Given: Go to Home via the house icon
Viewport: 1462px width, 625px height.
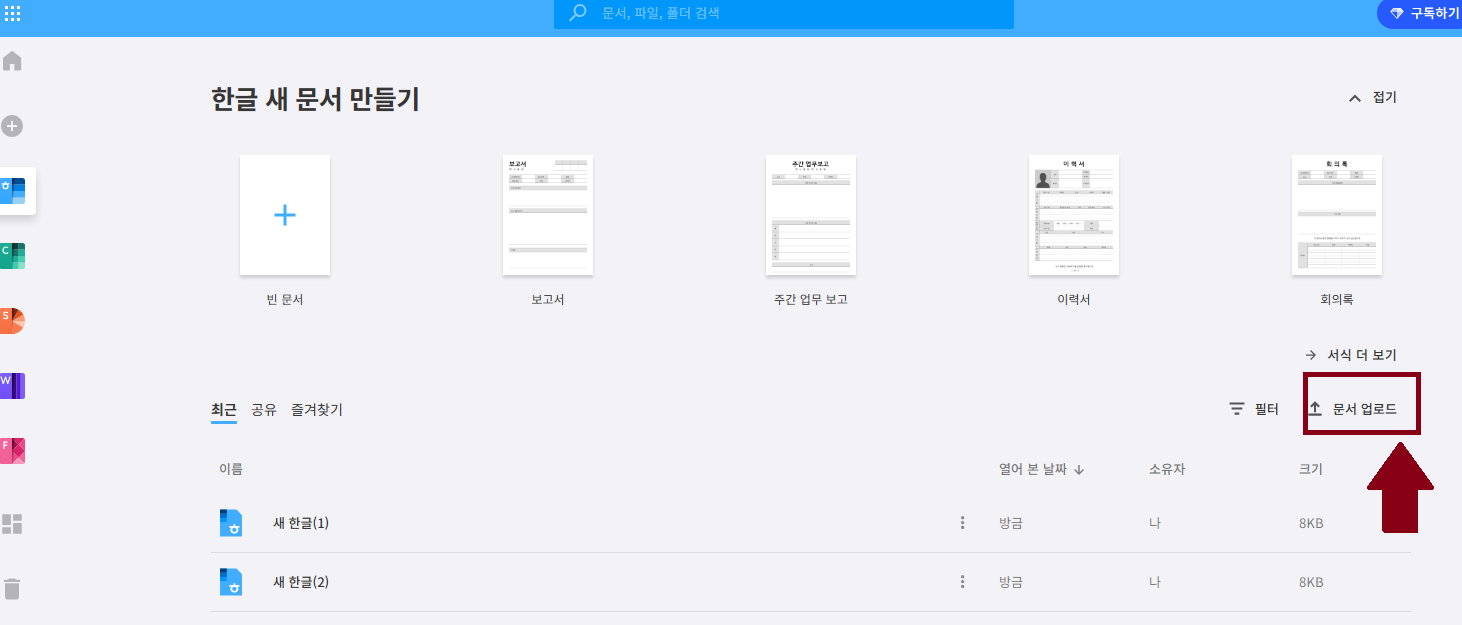Looking at the screenshot, I should click(x=12, y=61).
